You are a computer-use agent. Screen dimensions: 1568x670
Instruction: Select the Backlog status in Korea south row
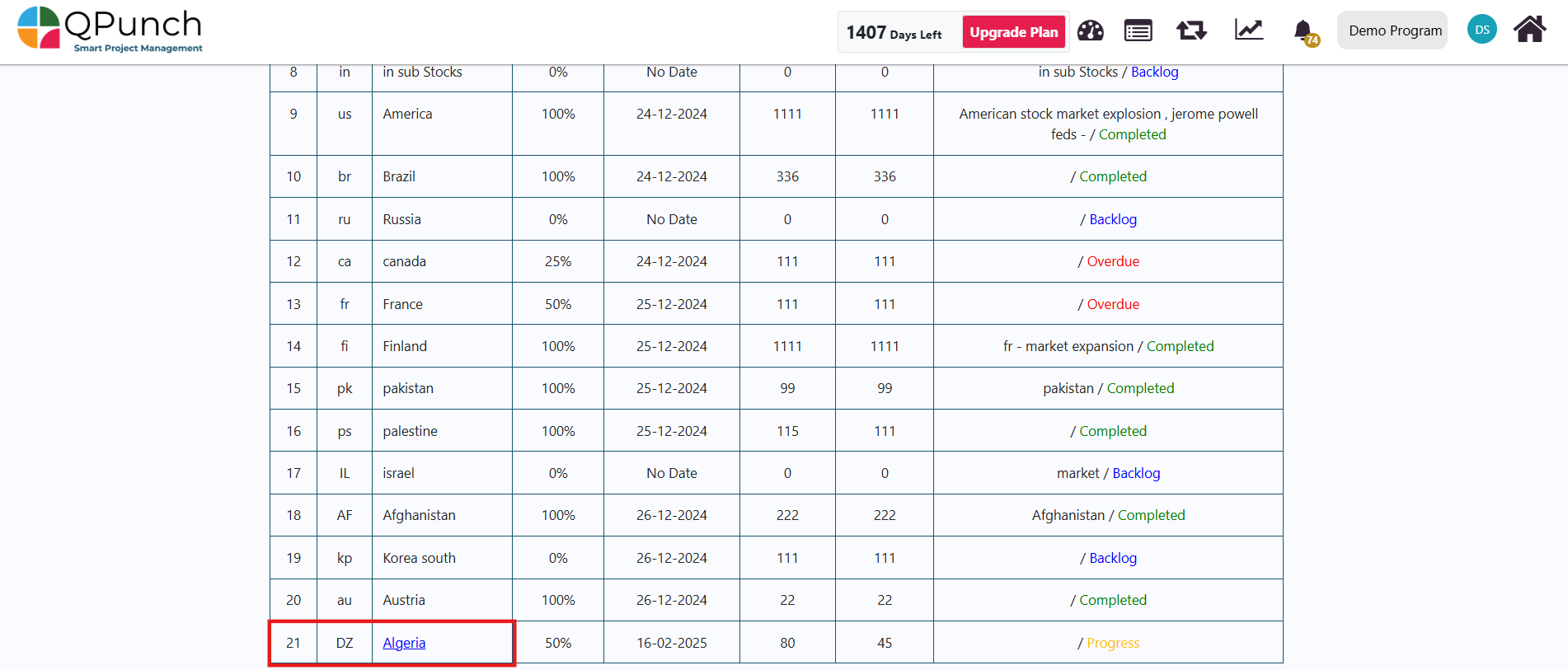coord(1113,558)
